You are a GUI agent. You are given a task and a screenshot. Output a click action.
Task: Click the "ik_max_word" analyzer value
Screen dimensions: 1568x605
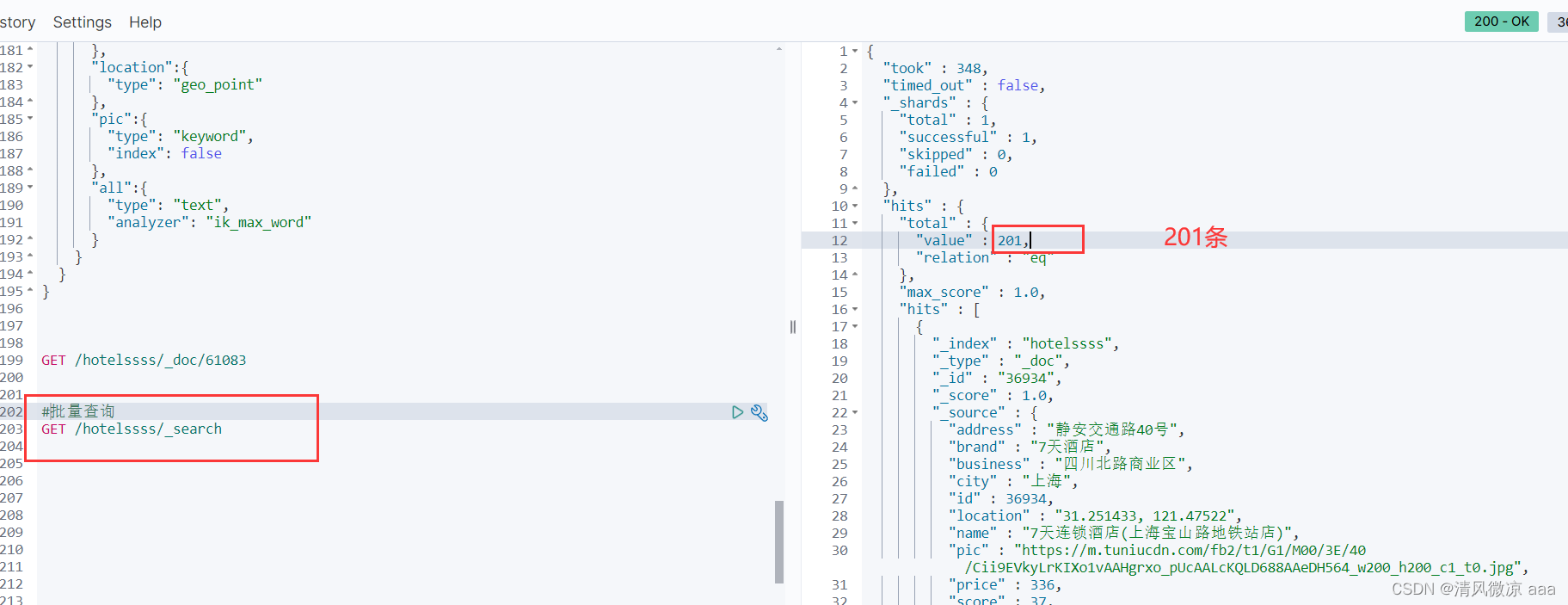[258, 223]
